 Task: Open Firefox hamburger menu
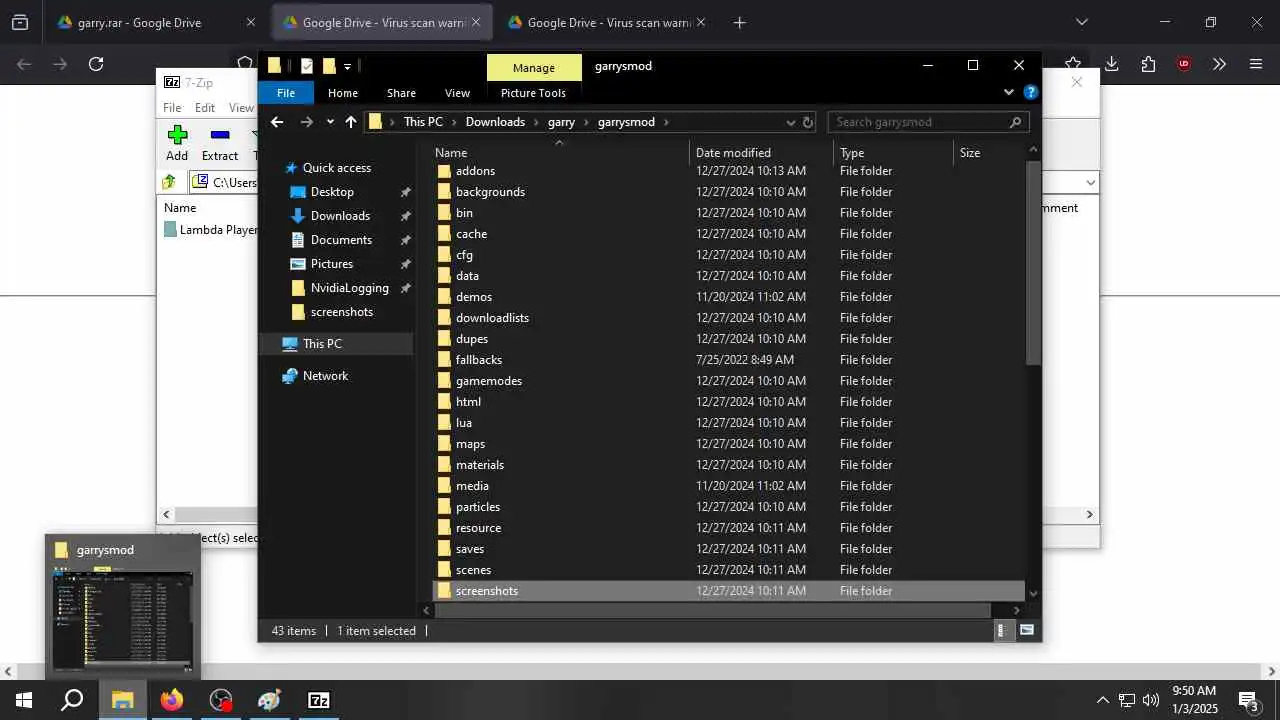point(1256,64)
